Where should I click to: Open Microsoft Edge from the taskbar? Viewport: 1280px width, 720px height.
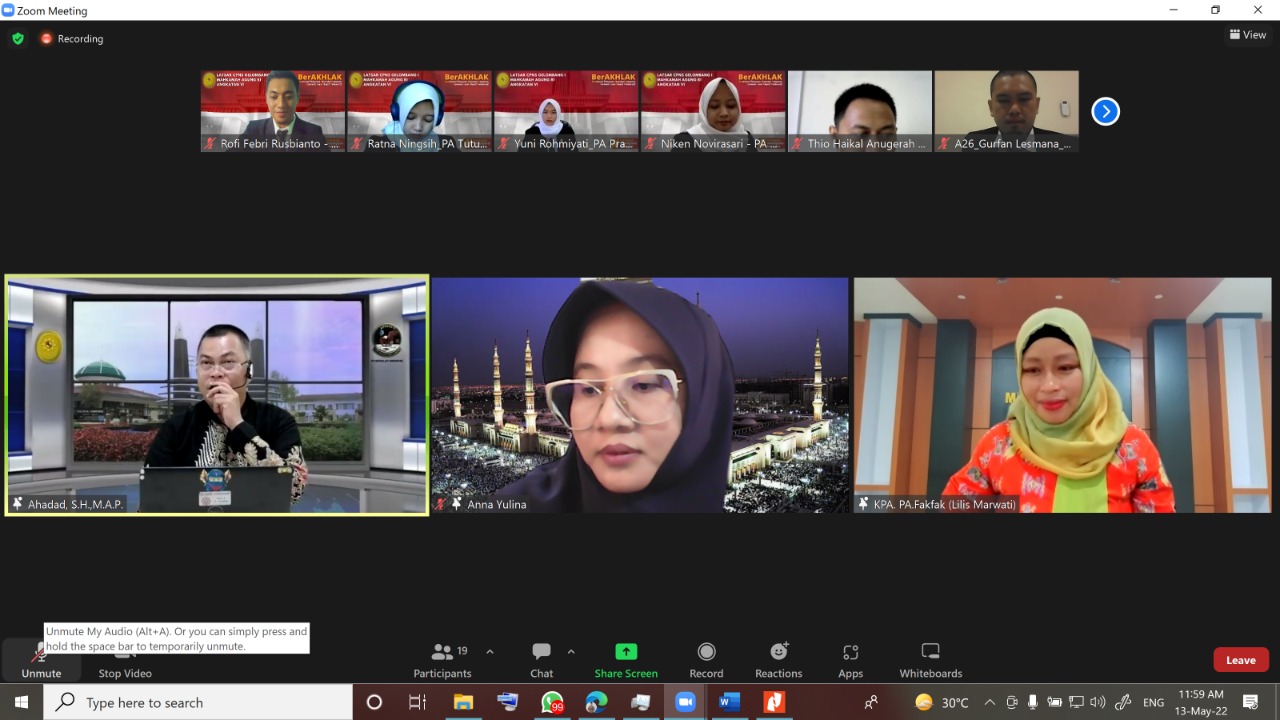tap(596, 702)
